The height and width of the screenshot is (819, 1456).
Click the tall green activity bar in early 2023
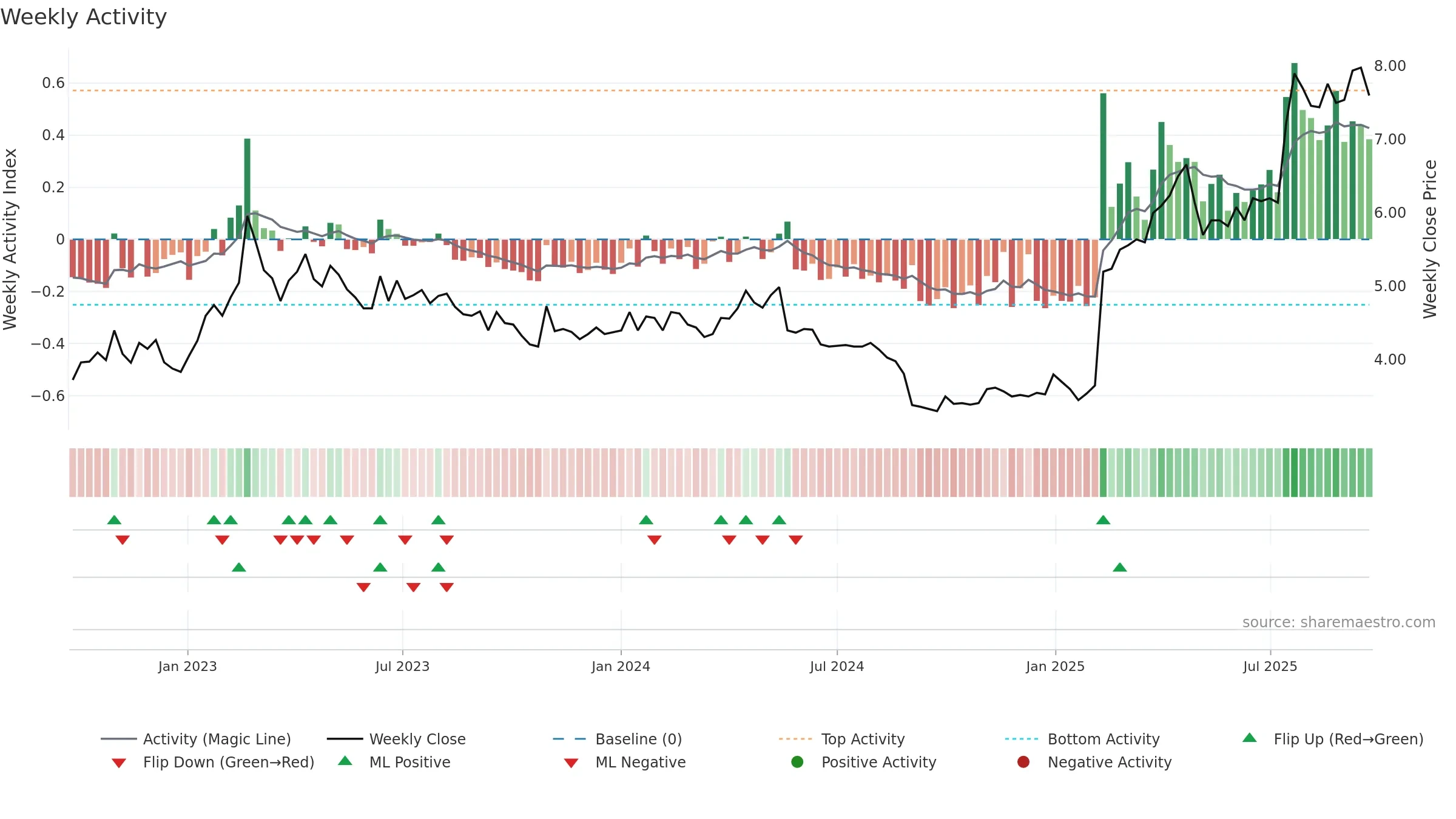(248, 189)
